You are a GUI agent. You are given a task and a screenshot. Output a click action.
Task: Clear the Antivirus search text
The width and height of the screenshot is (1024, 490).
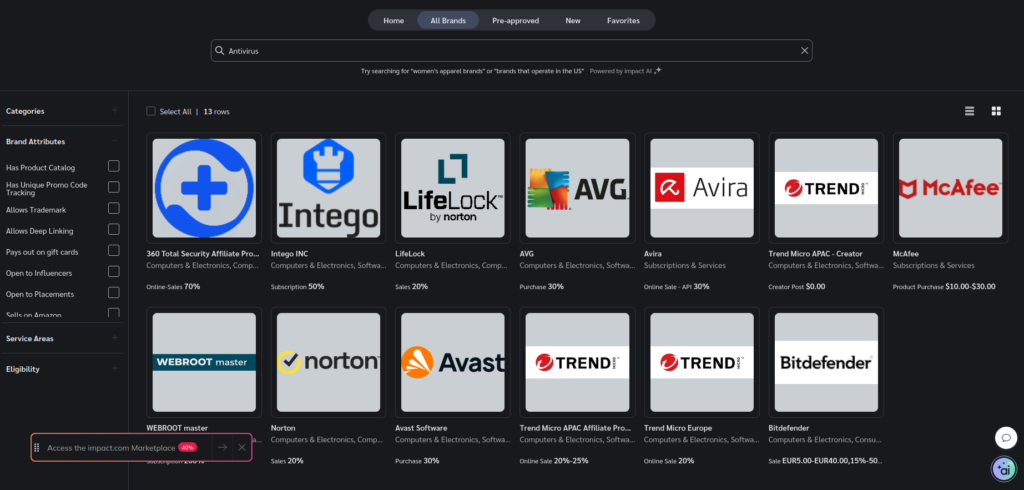tap(805, 50)
